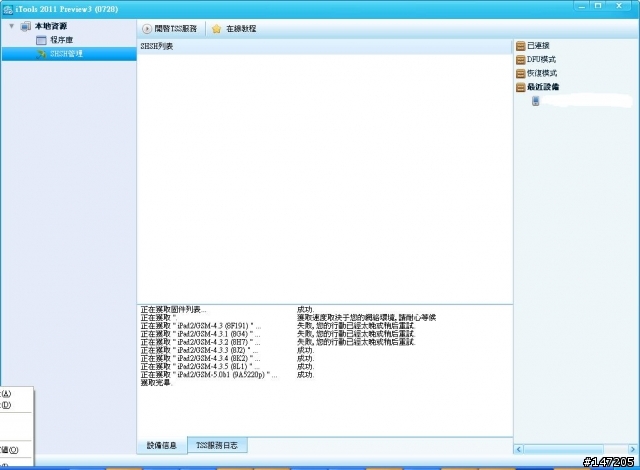The height and width of the screenshot is (470, 640).
Task: Click the device panel horizontal scrollbar thumb
Action: [x=563, y=449]
